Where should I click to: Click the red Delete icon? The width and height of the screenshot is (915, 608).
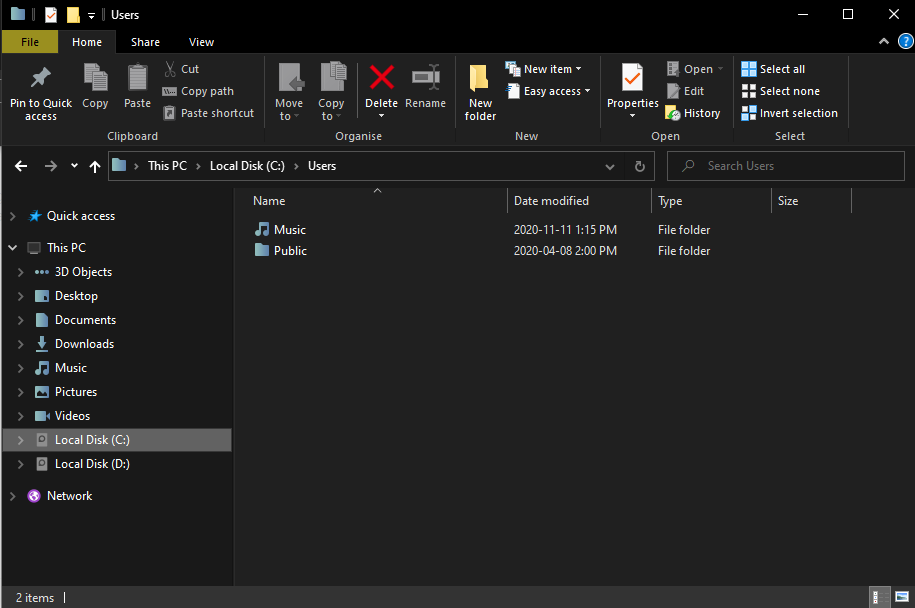382,78
